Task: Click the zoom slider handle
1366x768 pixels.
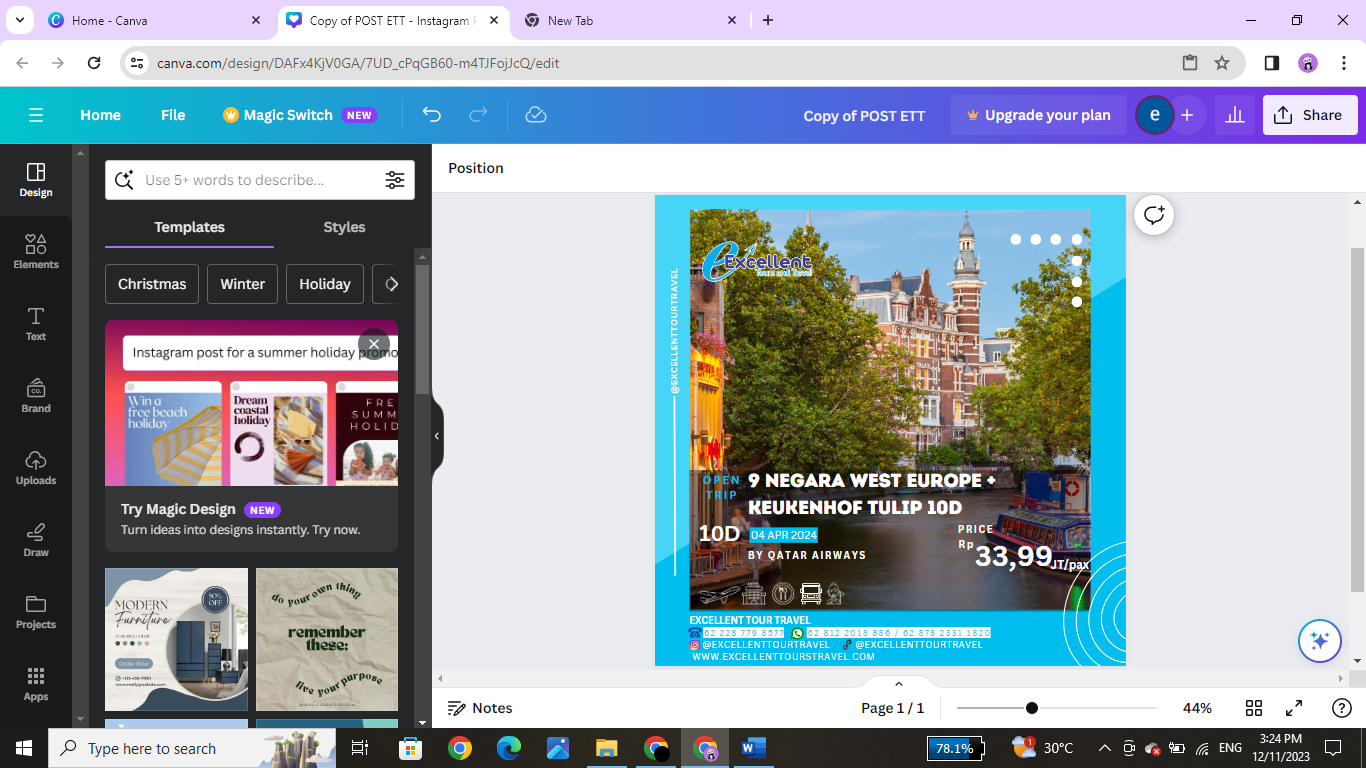Action: point(1031,708)
